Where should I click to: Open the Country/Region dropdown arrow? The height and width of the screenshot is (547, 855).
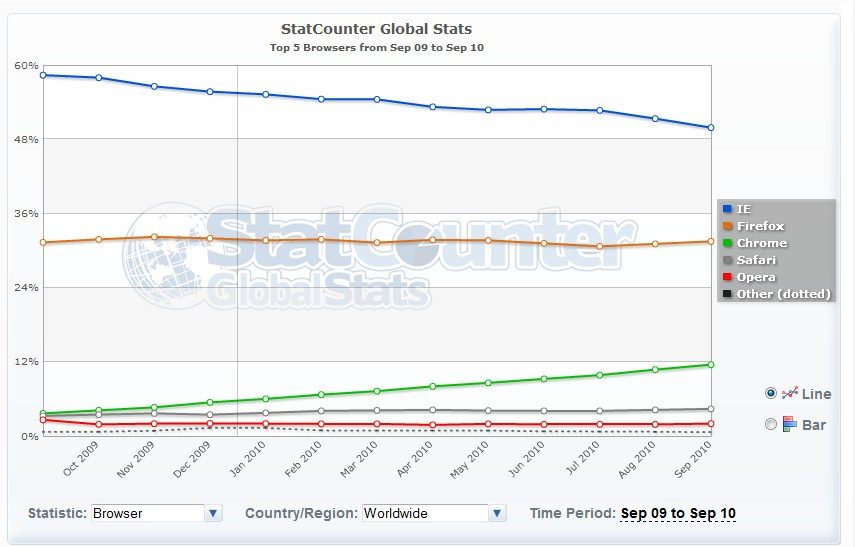pyautogui.click(x=497, y=513)
